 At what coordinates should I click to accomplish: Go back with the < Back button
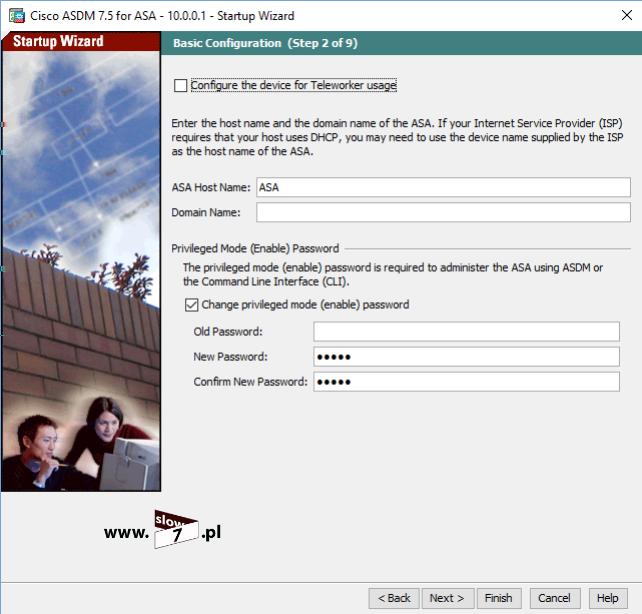pos(394,598)
